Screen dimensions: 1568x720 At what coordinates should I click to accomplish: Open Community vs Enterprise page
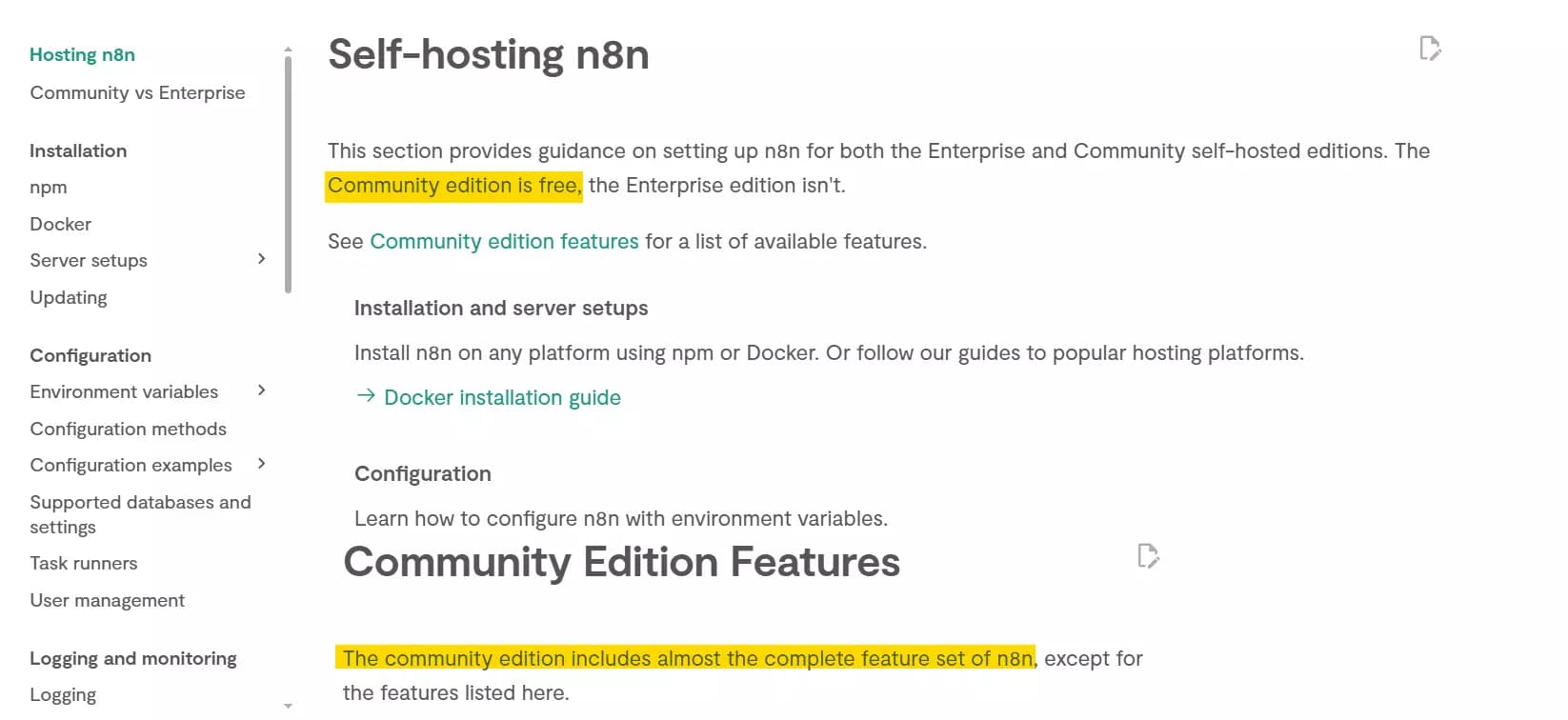click(x=137, y=92)
